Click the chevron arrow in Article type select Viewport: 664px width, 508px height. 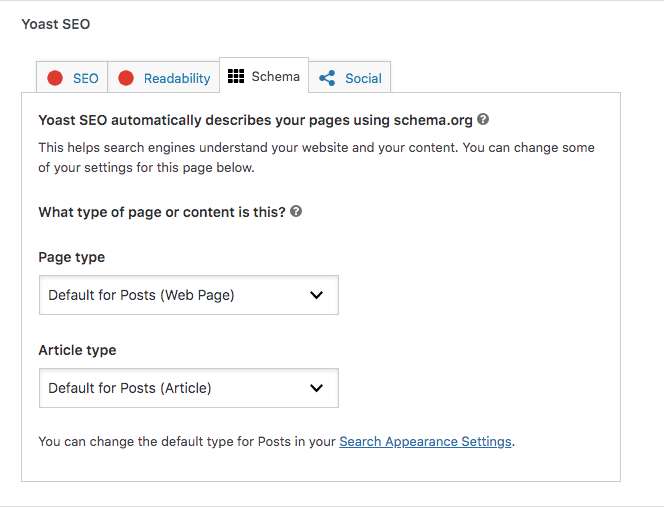(x=317, y=388)
